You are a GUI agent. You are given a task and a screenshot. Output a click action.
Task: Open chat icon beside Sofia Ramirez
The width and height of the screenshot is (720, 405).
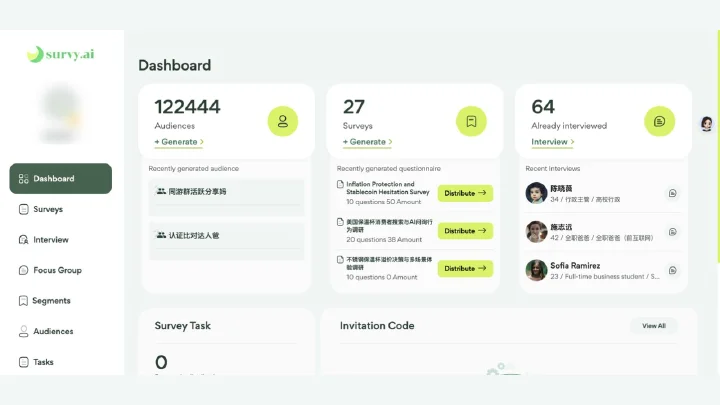[673, 270]
